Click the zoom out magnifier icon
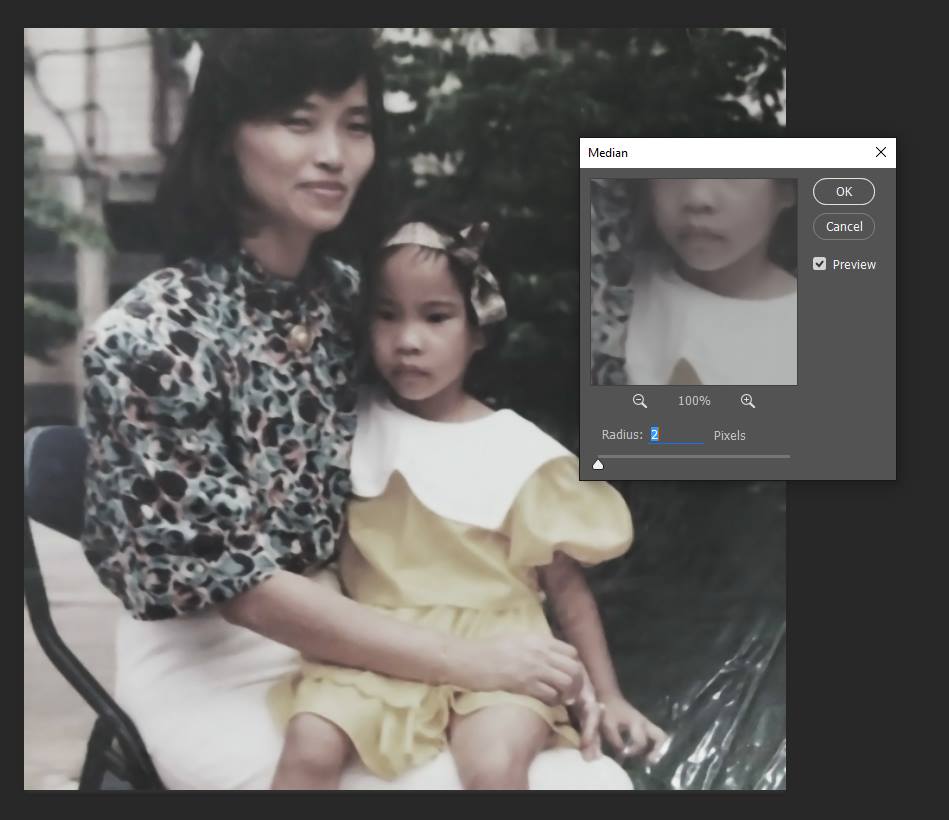The height and width of the screenshot is (820, 949). pyautogui.click(x=639, y=401)
